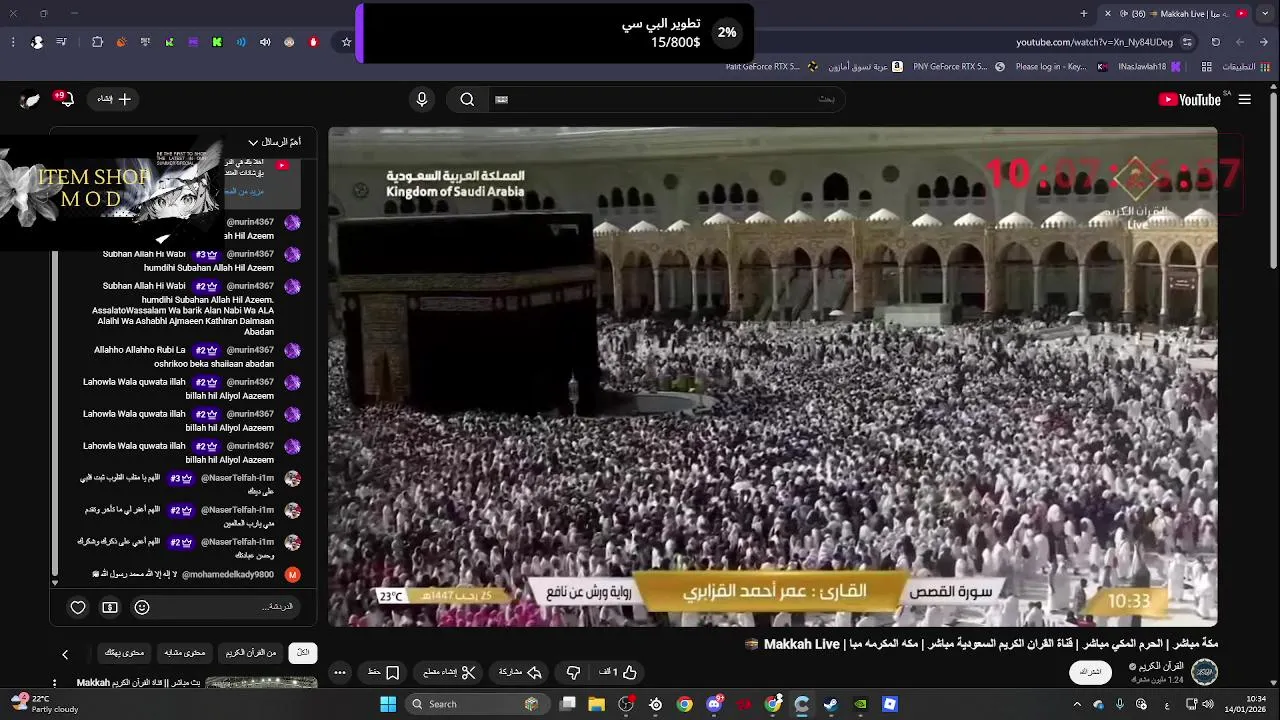Click the scissors Clip button
Image resolution: width=1280 pixels, height=720 pixels.
coord(449,672)
